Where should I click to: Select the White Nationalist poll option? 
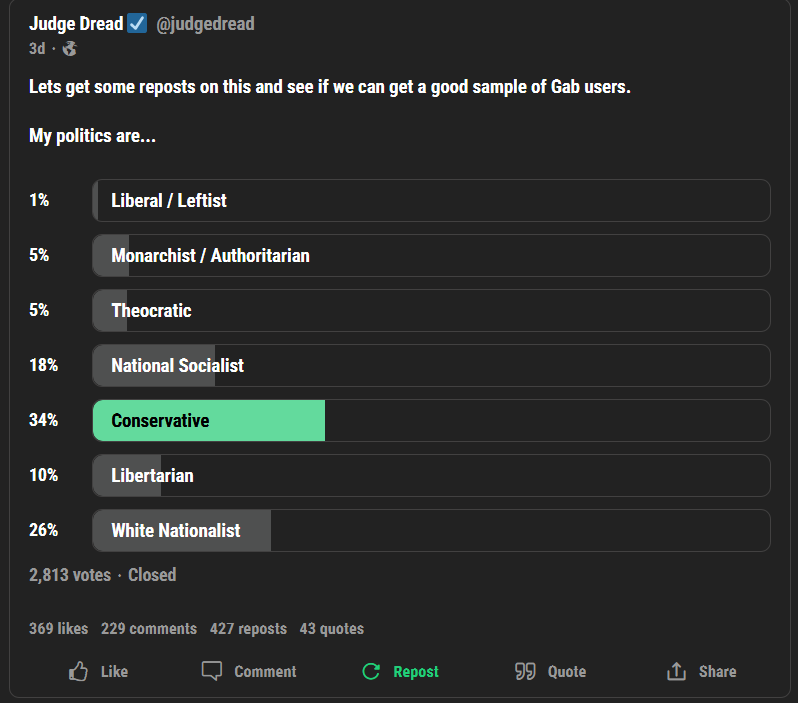[x=431, y=530]
